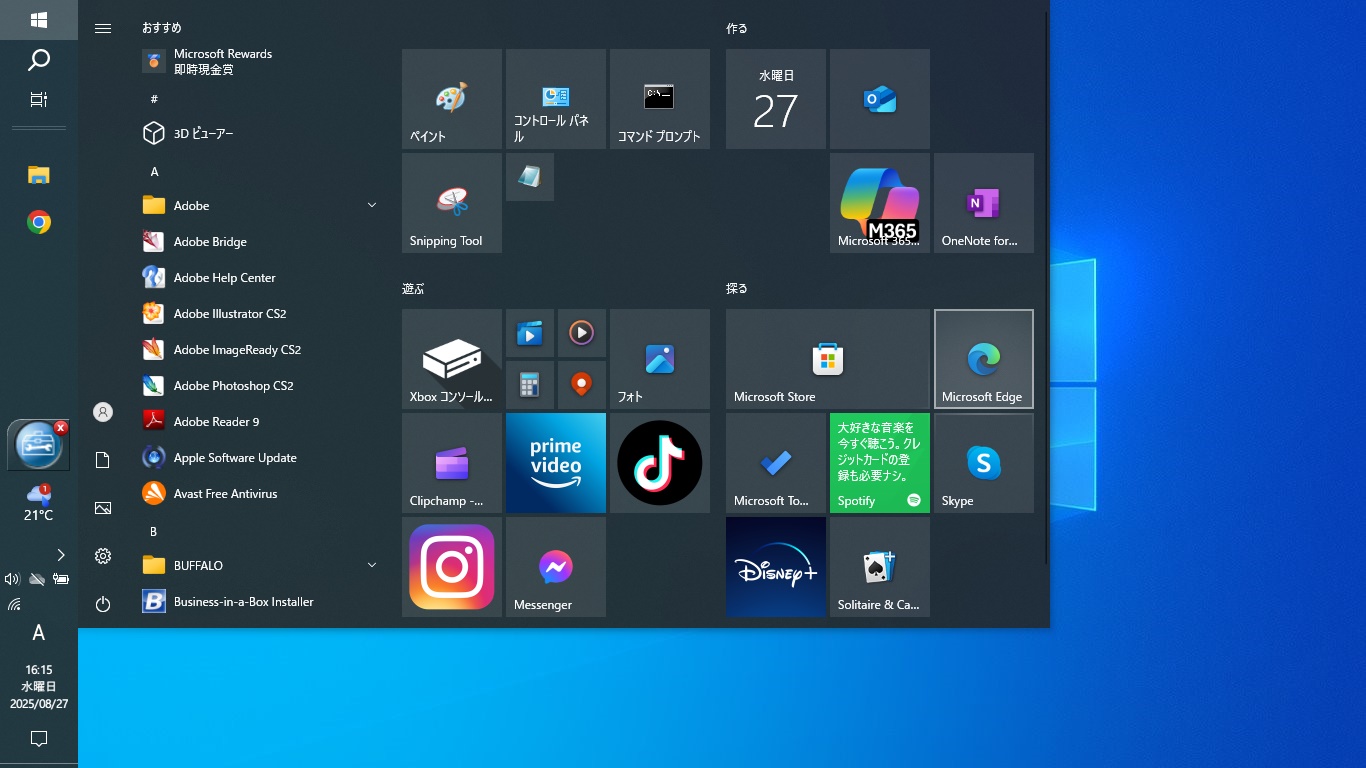Screen dimensions: 1366x768
Task: Open the Media Player small tile
Action: pos(582,333)
